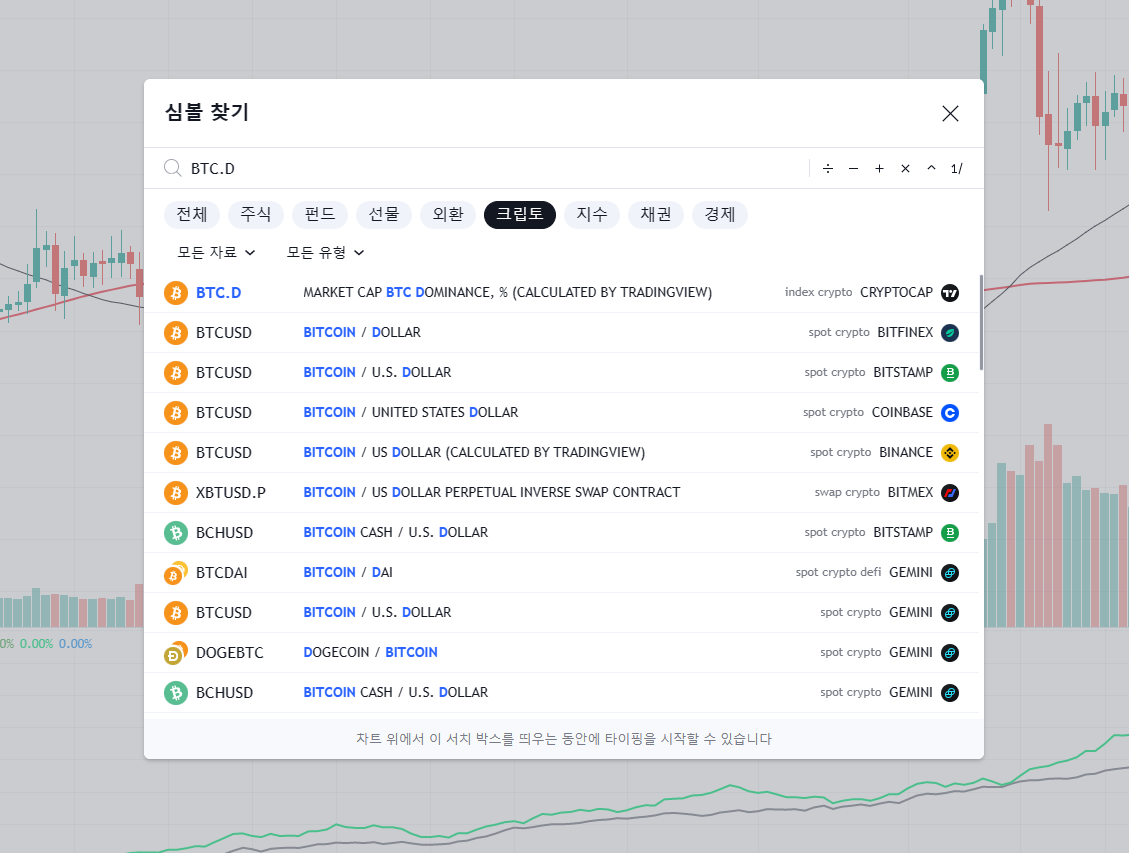Select the 채권 category tab
Viewport: 1129px width, 853px height.
click(656, 215)
